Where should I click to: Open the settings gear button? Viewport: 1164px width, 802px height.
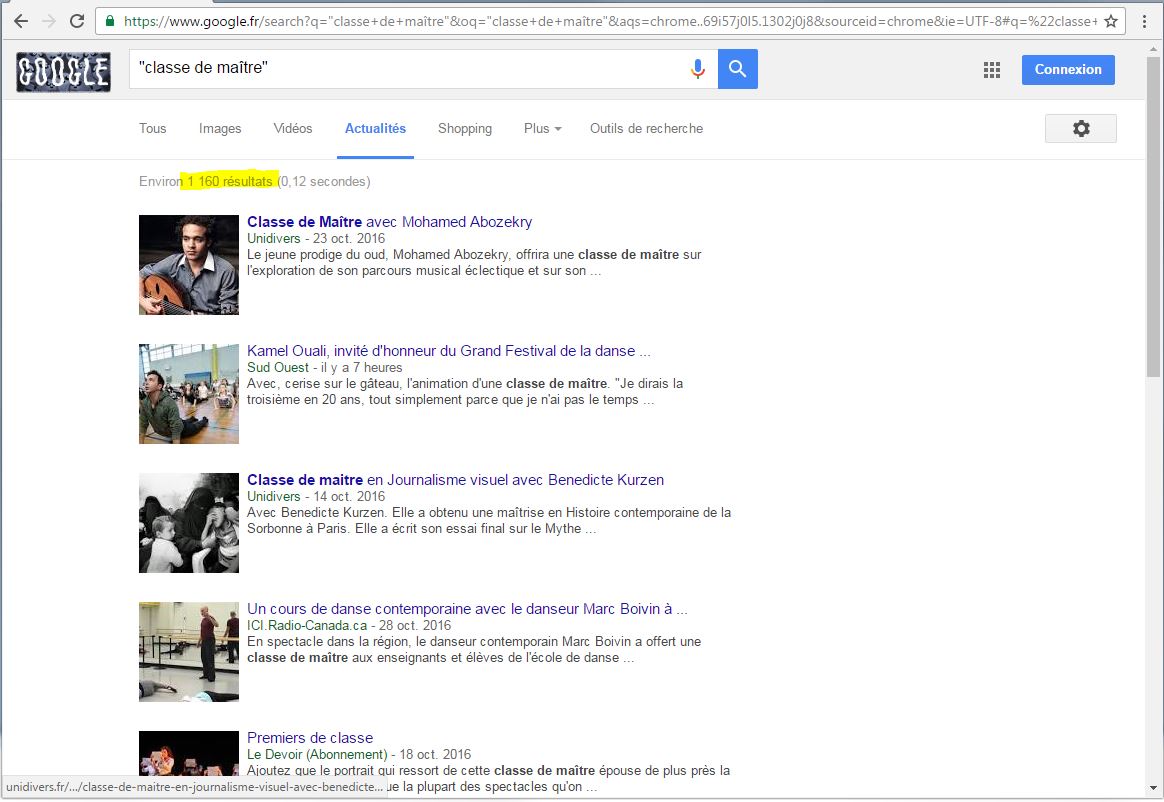coord(1080,129)
